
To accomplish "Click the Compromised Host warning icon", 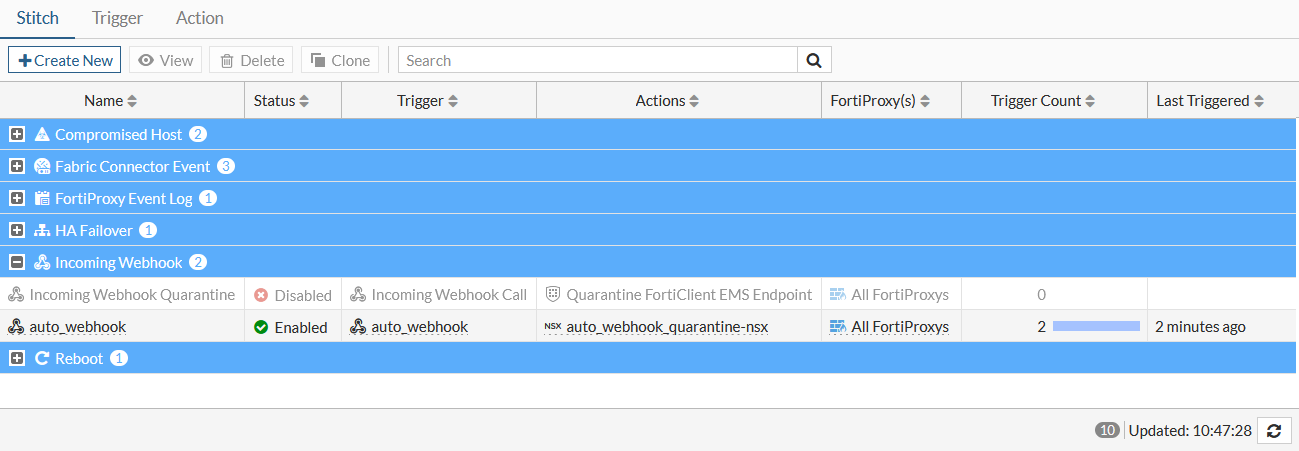I will [42, 134].
